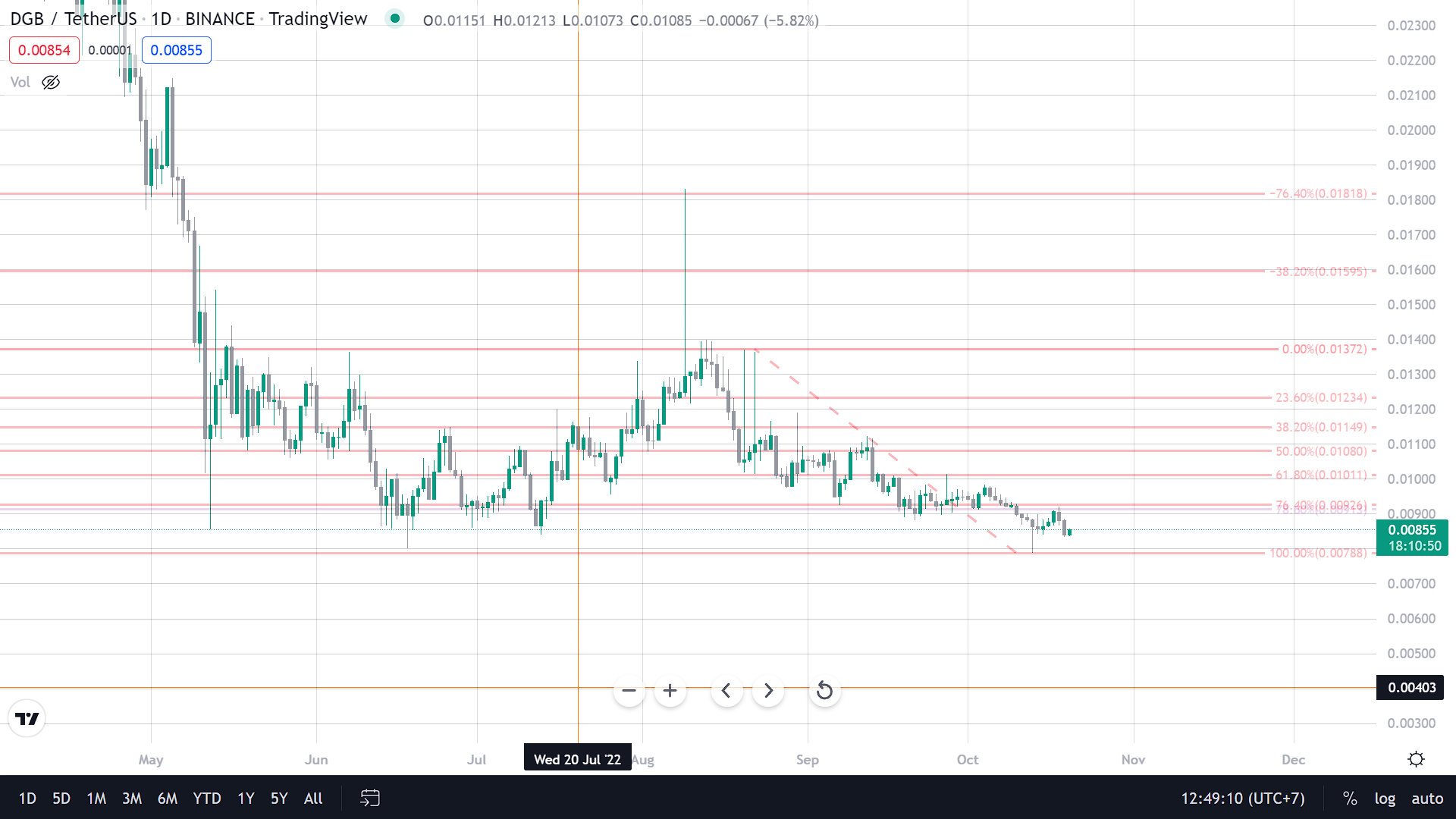
Task: Select 1Y time range
Action: pyautogui.click(x=246, y=798)
